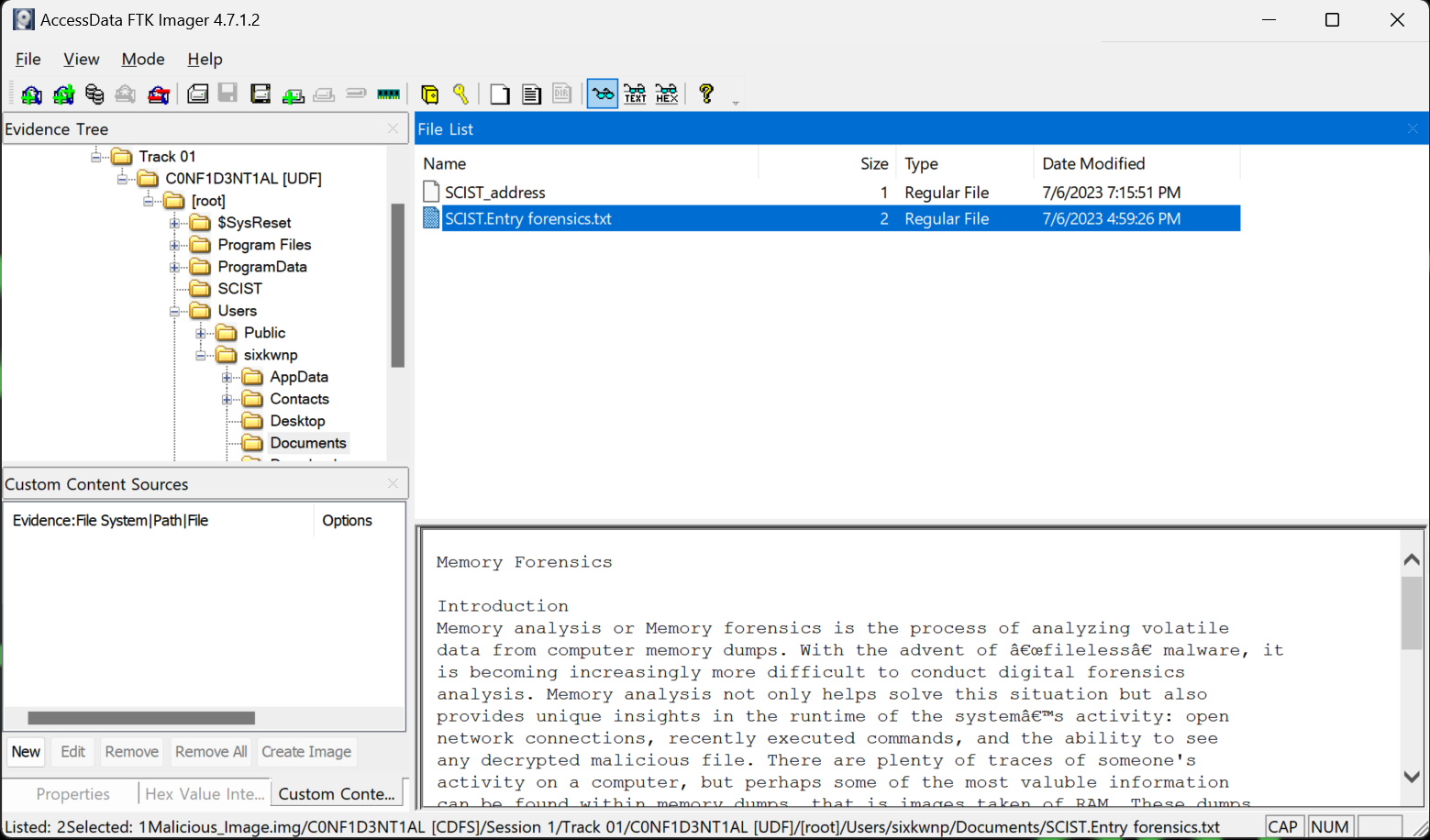This screenshot has width=1430, height=840.
Task: Click the Detect EFS Encryption key icon
Action: coord(461,94)
